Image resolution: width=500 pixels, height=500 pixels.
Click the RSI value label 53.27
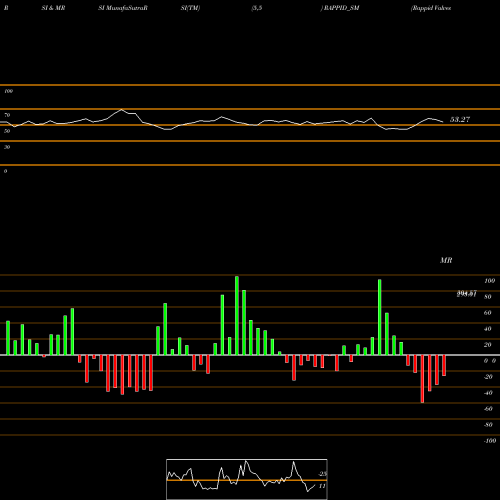pyautogui.click(x=460, y=119)
